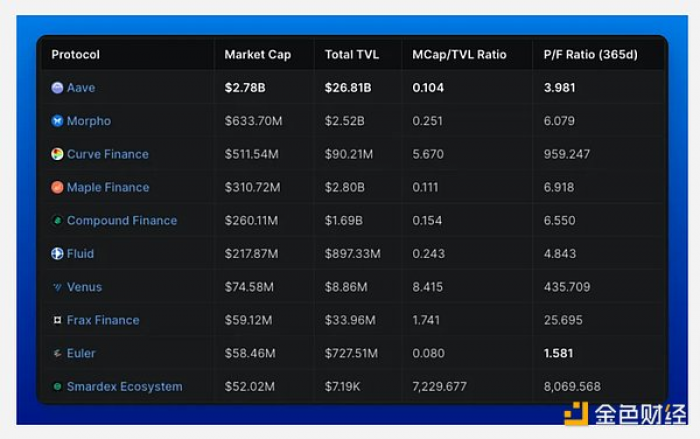
Task: Click the Maple Finance logo icon
Action: tap(57, 187)
